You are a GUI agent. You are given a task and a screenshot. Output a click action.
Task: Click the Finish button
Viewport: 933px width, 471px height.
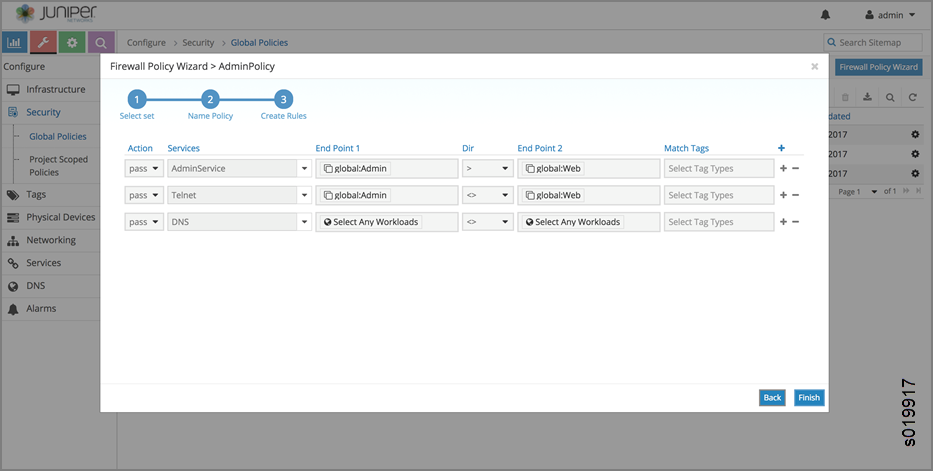coord(809,398)
